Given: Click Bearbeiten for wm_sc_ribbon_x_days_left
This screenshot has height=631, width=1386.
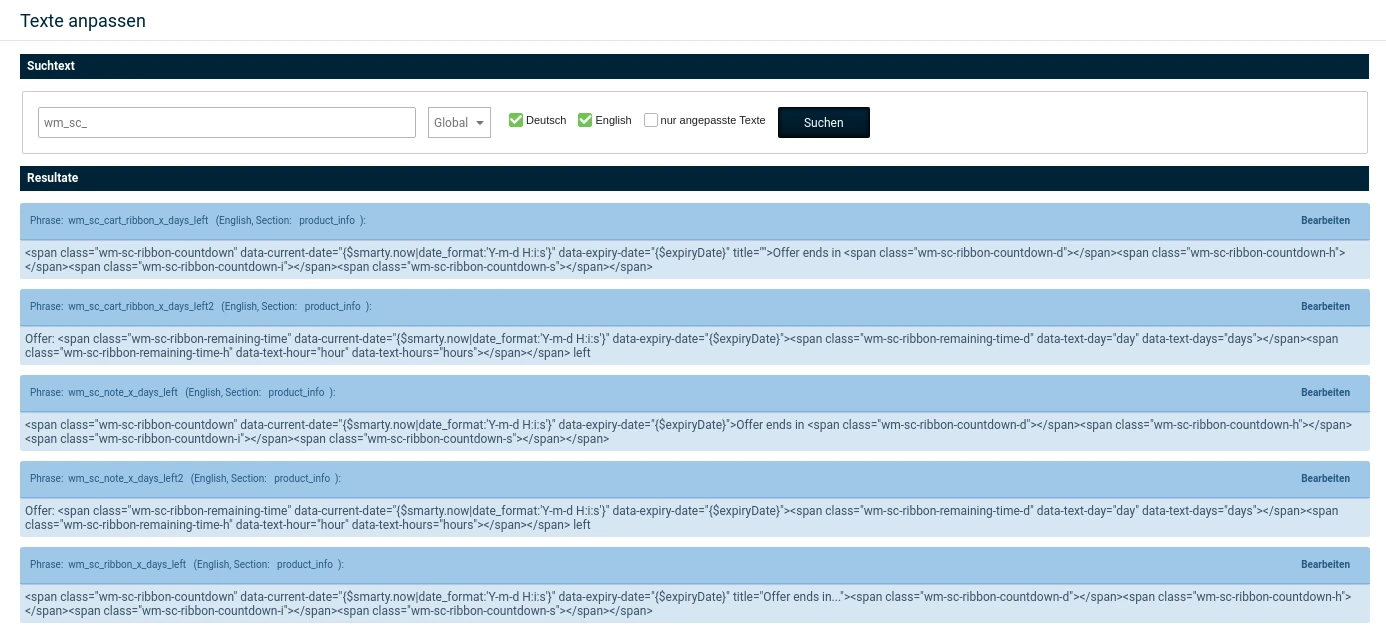Looking at the screenshot, I should (1325, 564).
